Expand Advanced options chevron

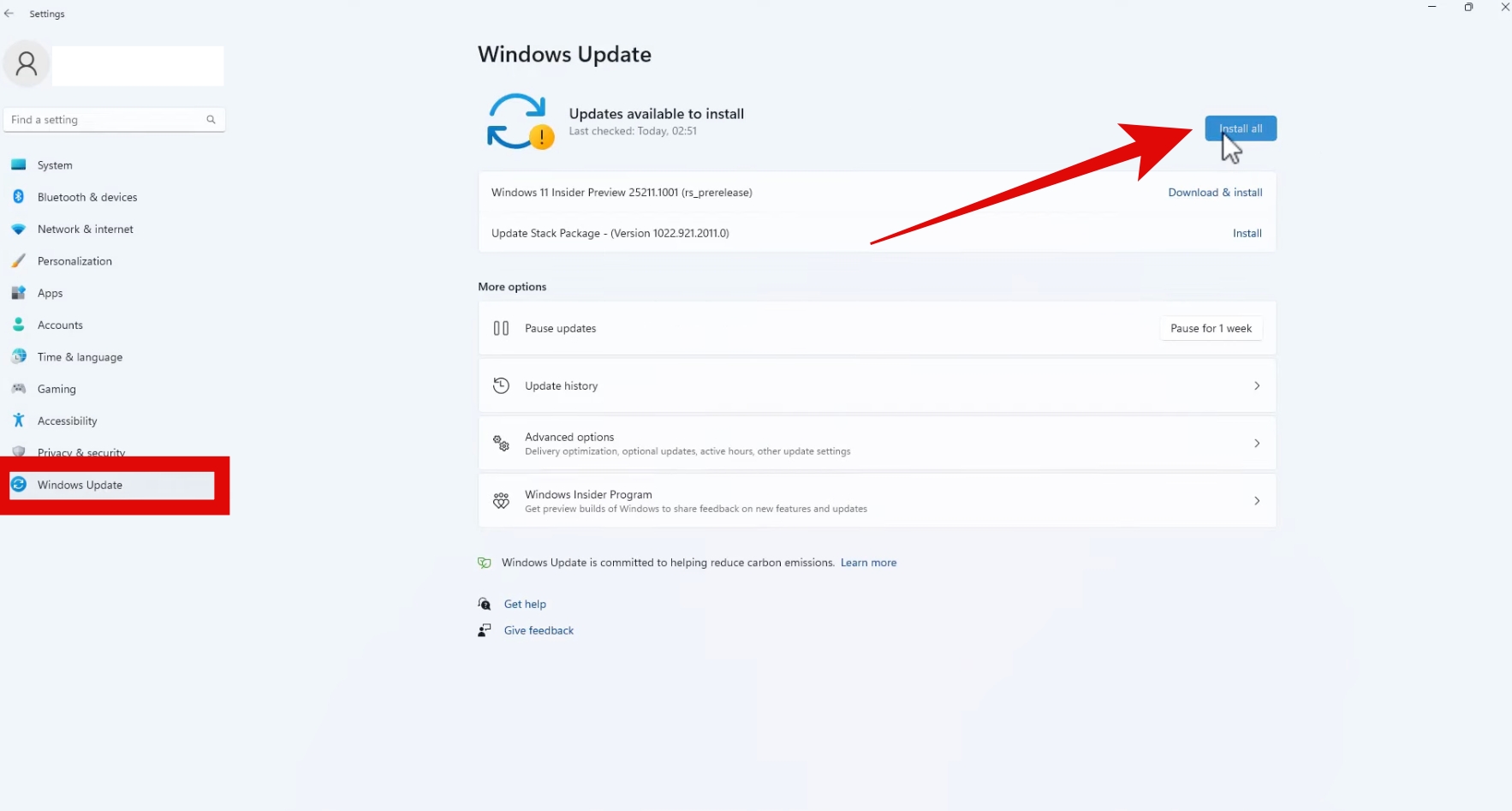[x=1257, y=444]
